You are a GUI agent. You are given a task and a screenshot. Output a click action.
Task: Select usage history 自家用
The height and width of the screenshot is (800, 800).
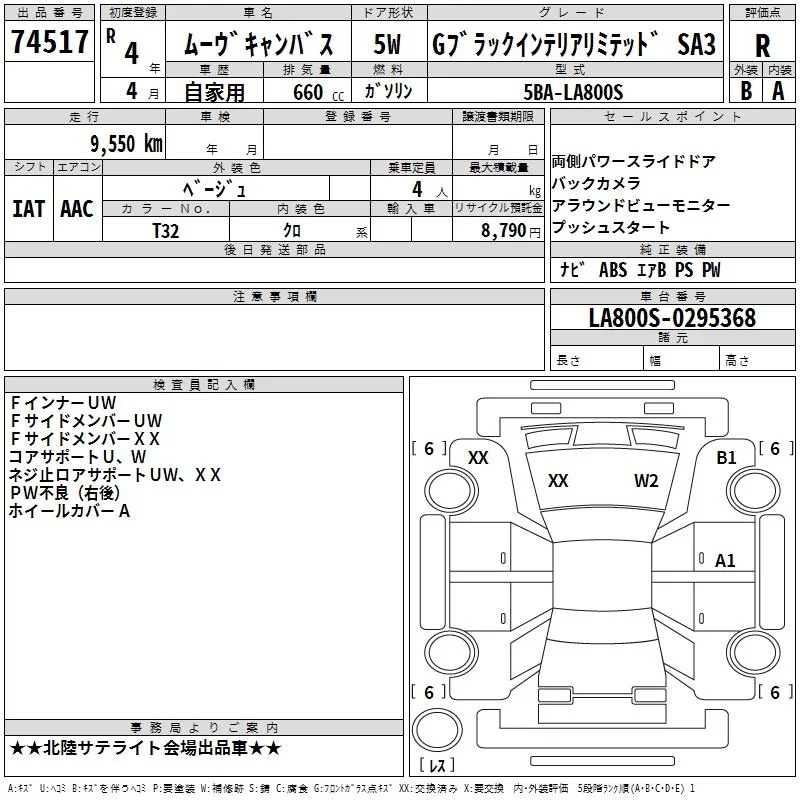pos(214,92)
